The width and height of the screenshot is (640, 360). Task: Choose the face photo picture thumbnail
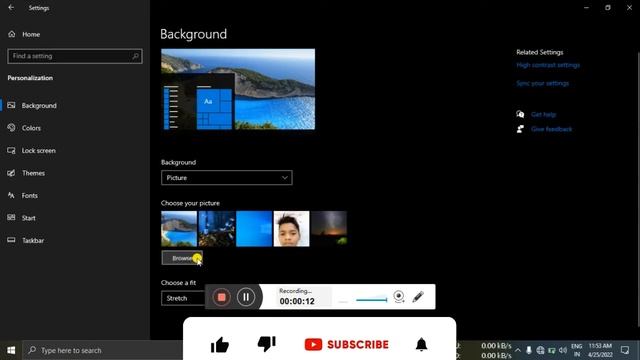[291, 229]
